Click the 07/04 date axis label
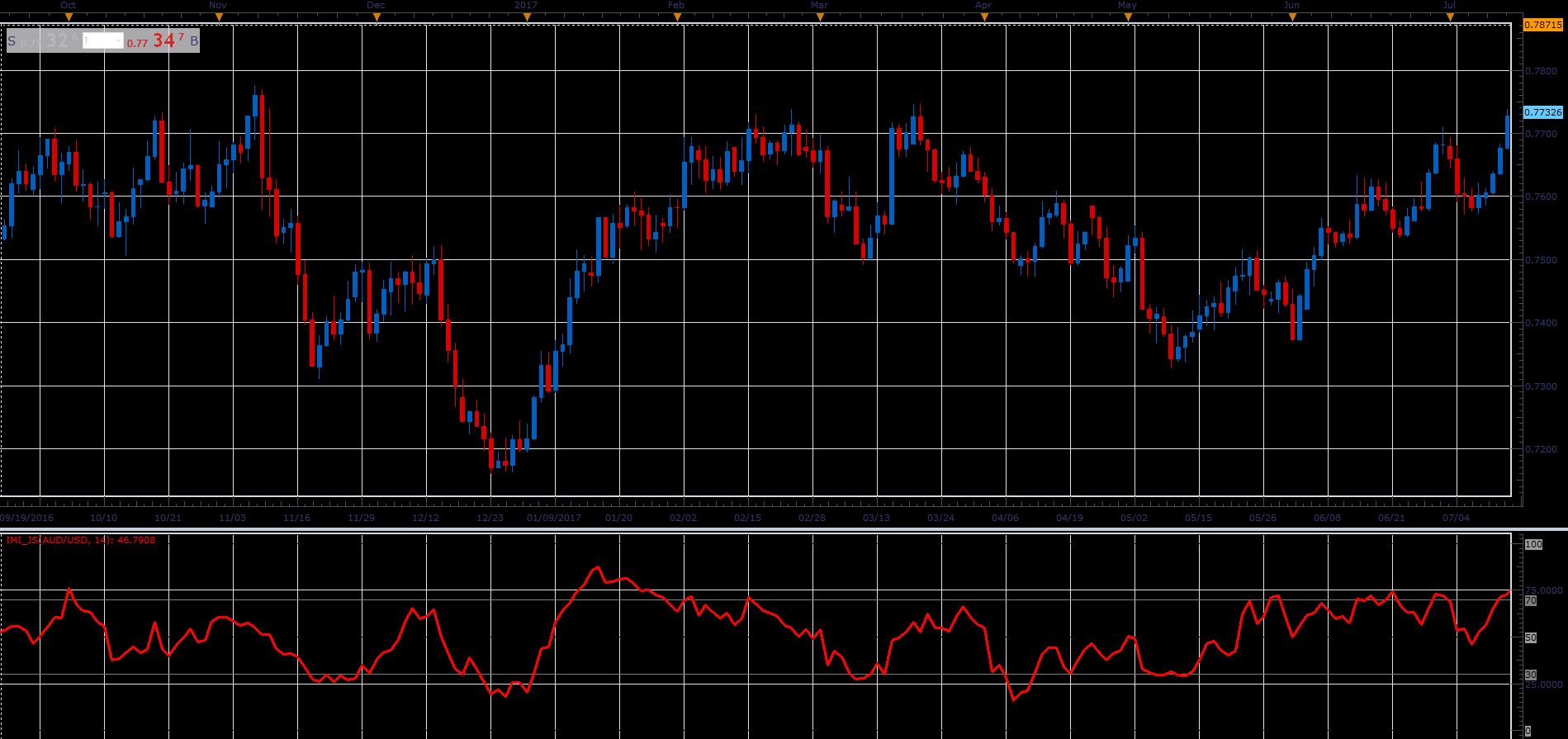The height and width of the screenshot is (739, 1568). coord(1456,518)
